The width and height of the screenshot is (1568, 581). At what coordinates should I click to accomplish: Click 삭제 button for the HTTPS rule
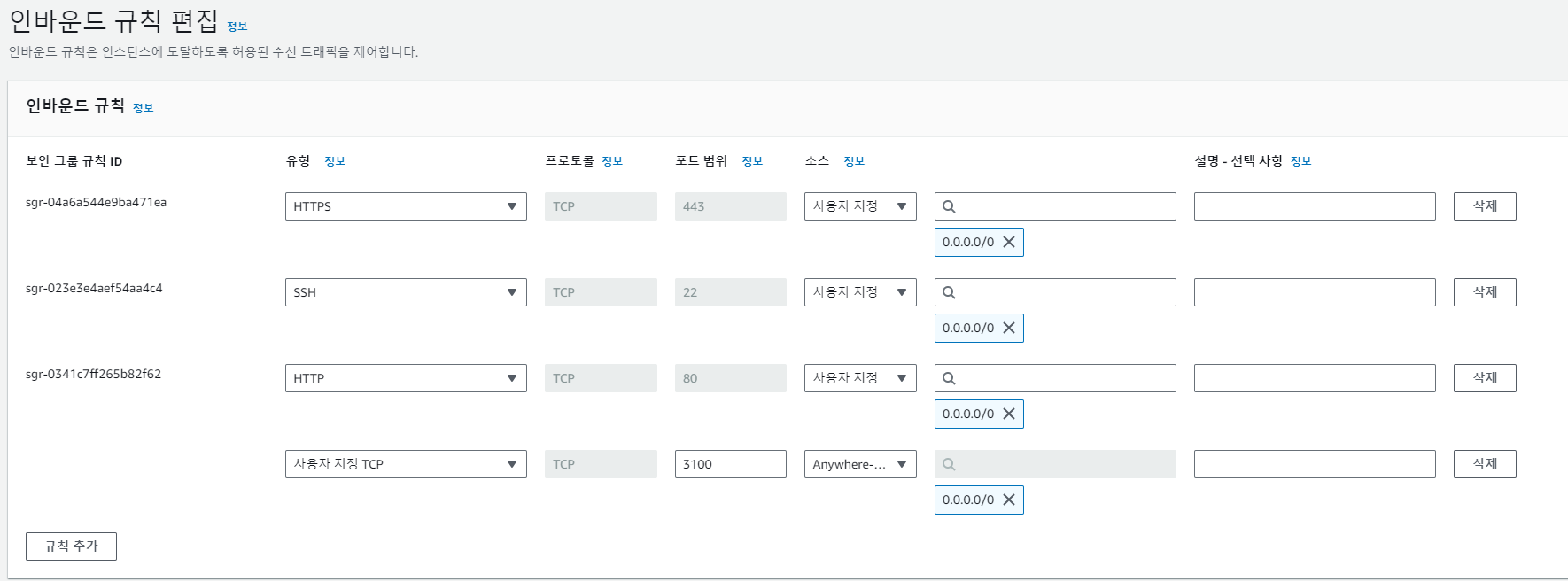pos(1485,206)
